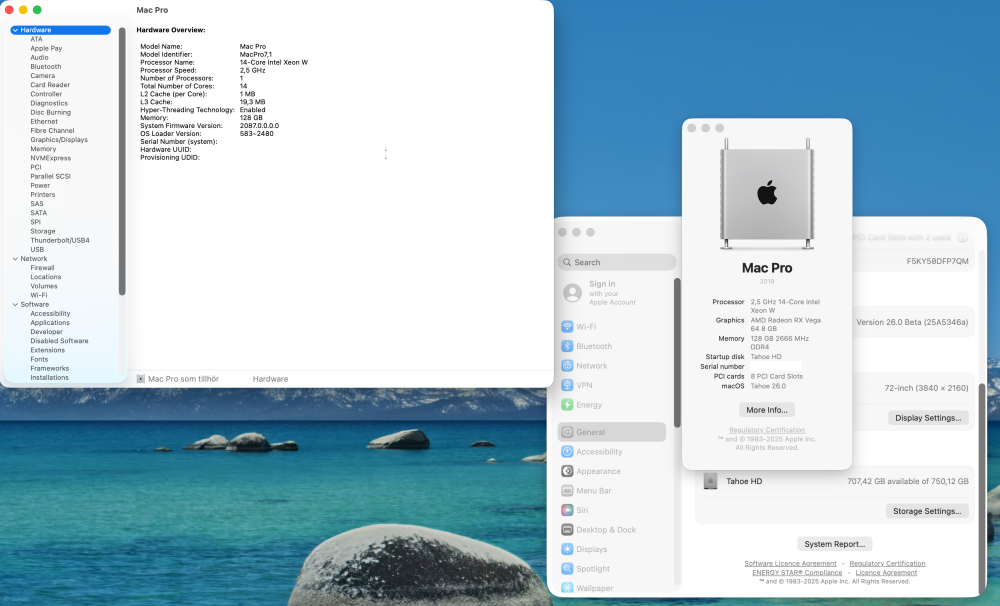Select Disabled Software in System Information sidebar
The image size is (1000, 606).
point(59,341)
